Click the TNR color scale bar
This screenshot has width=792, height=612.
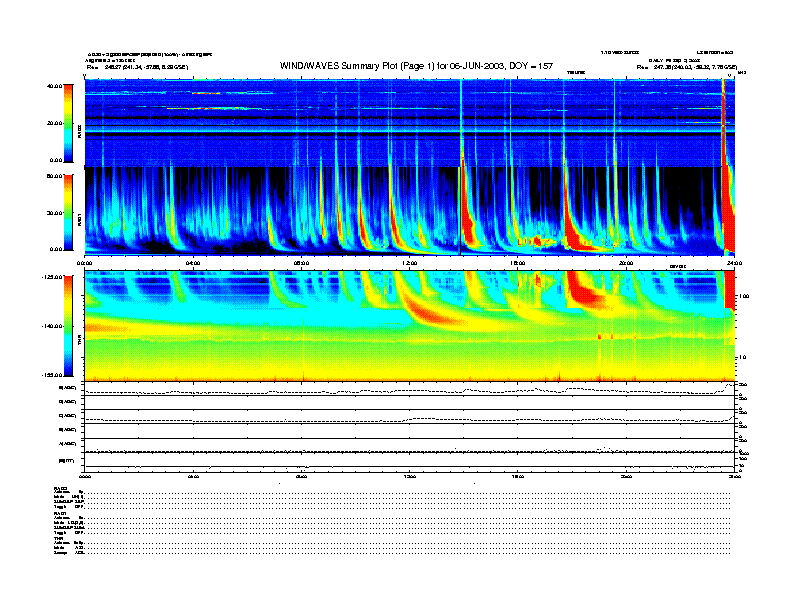(x=68, y=326)
